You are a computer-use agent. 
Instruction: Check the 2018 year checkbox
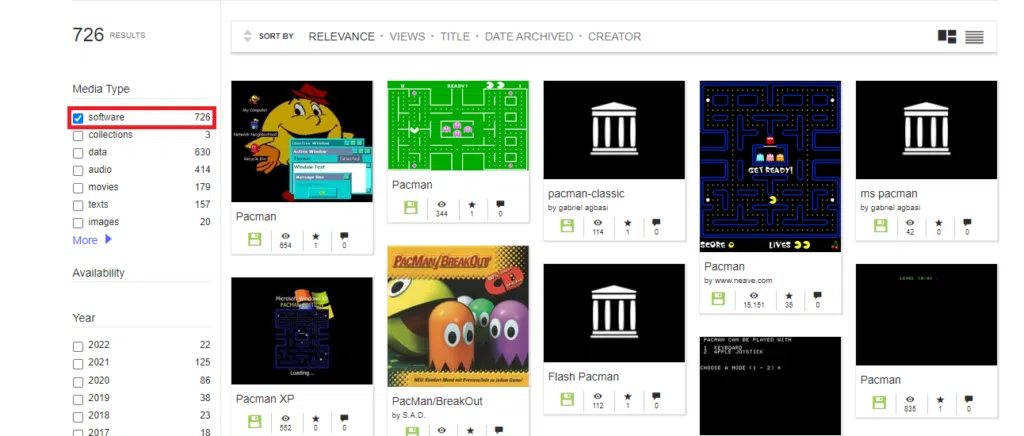tap(78, 416)
